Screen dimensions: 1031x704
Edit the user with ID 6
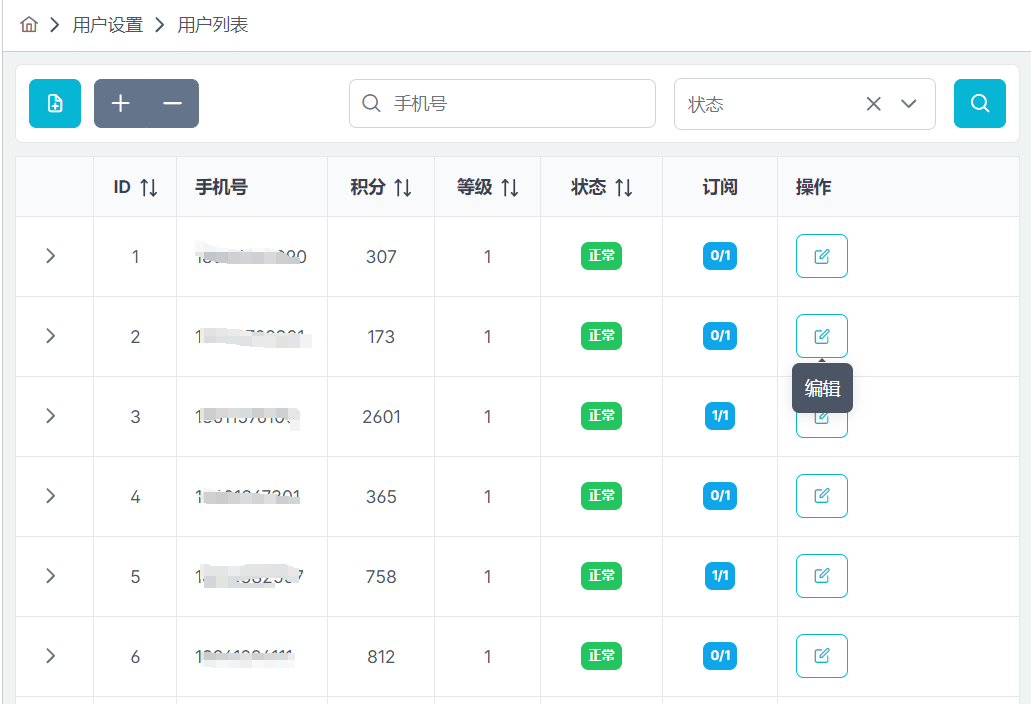point(822,655)
